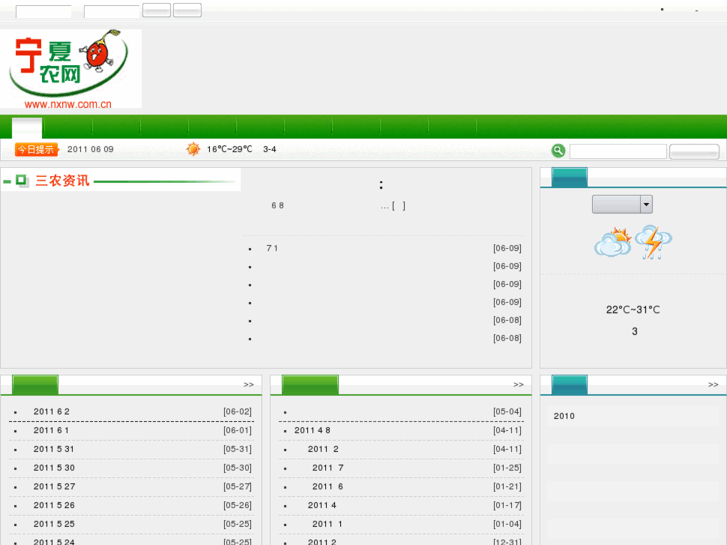Click the 三农资讯 section heading

62,180
